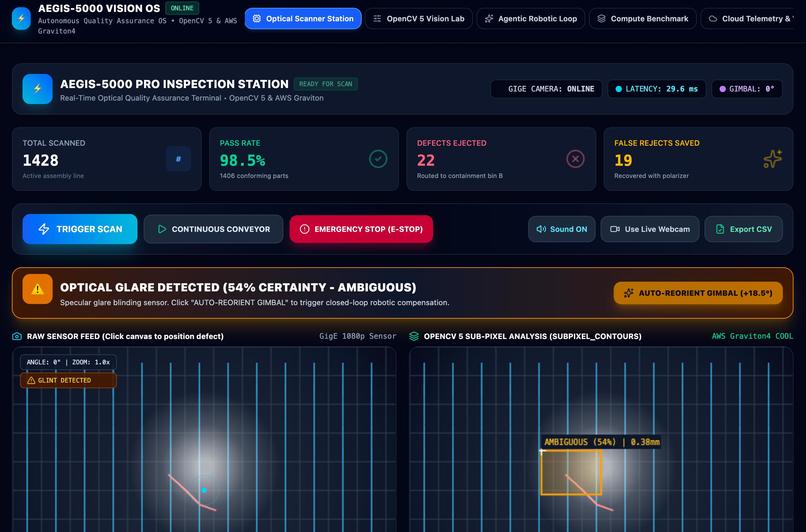Click the AWS Graviton4 COOL label

pos(753,336)
